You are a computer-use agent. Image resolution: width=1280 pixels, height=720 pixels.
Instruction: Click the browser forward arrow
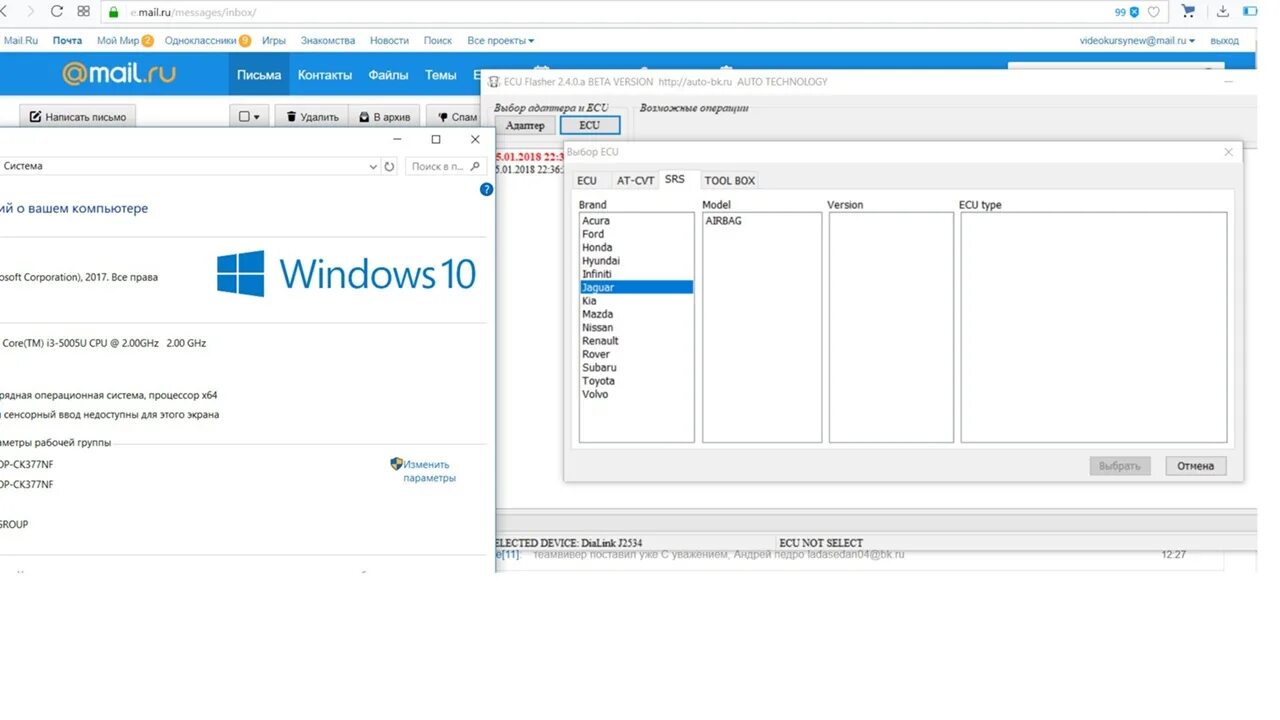coord(30,12)
